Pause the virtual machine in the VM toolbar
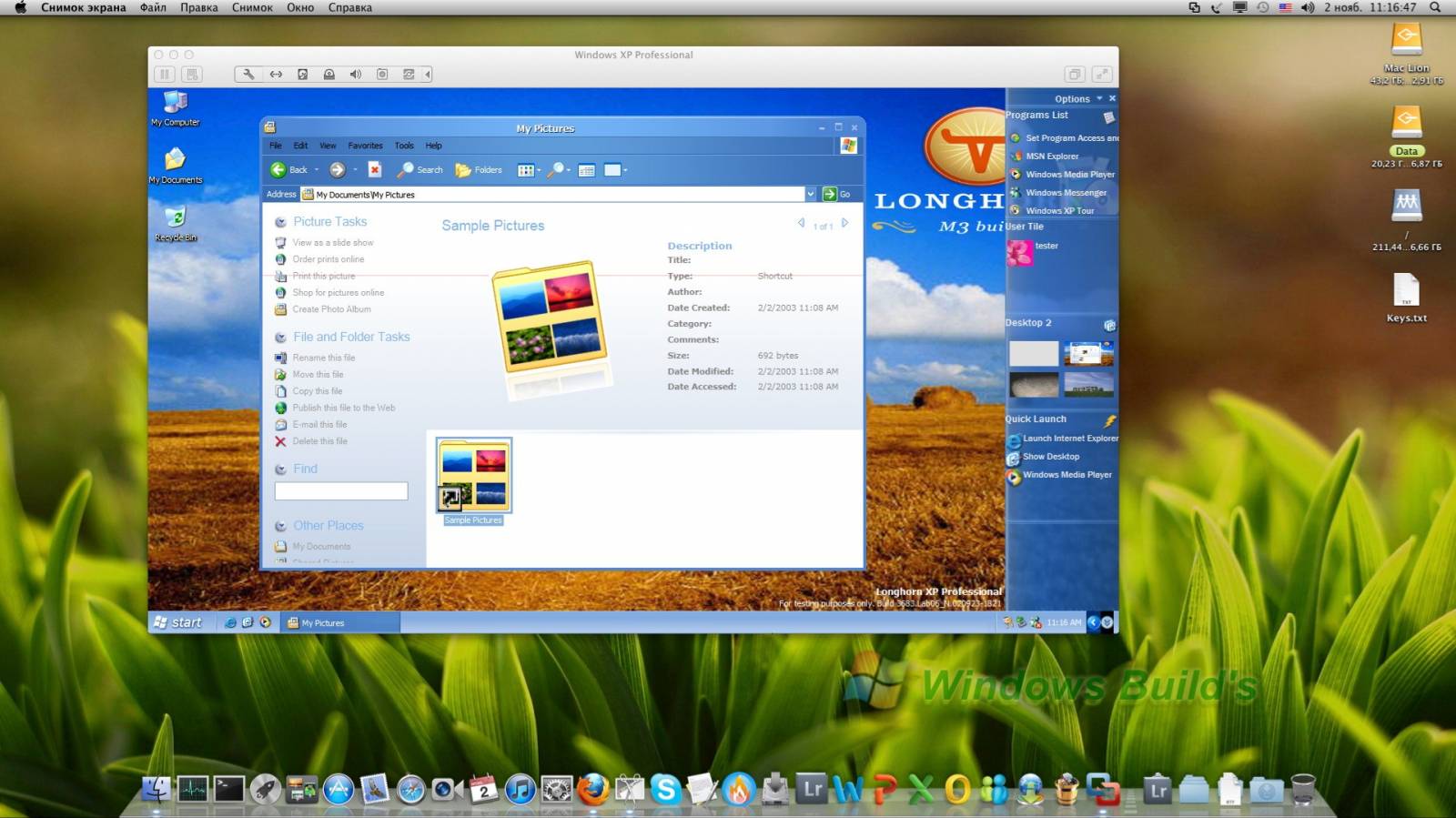The height and width of the screenshot is (818, 1456). [165, 75]
